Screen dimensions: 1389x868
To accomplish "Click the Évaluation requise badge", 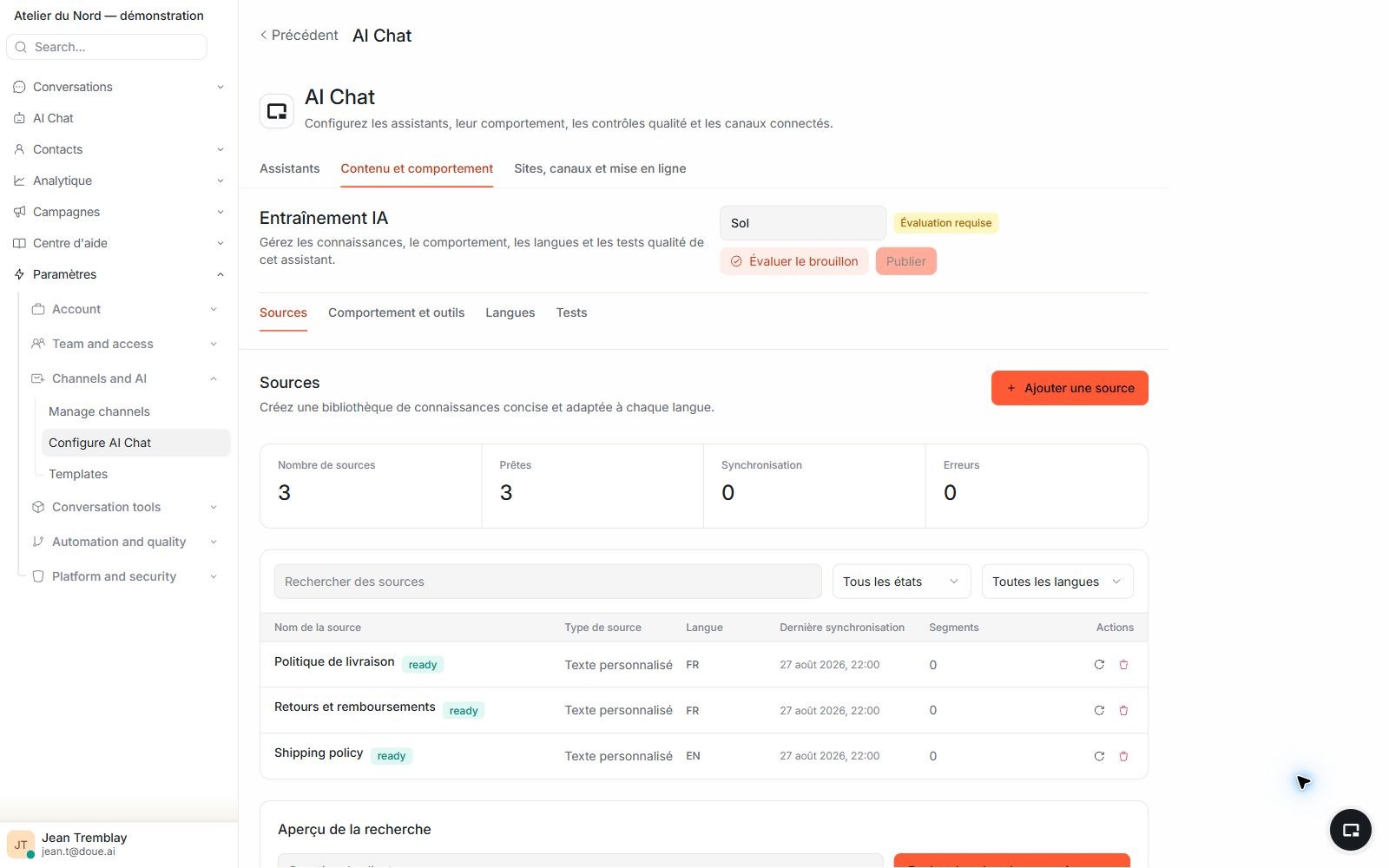I will tap(945, 223).
